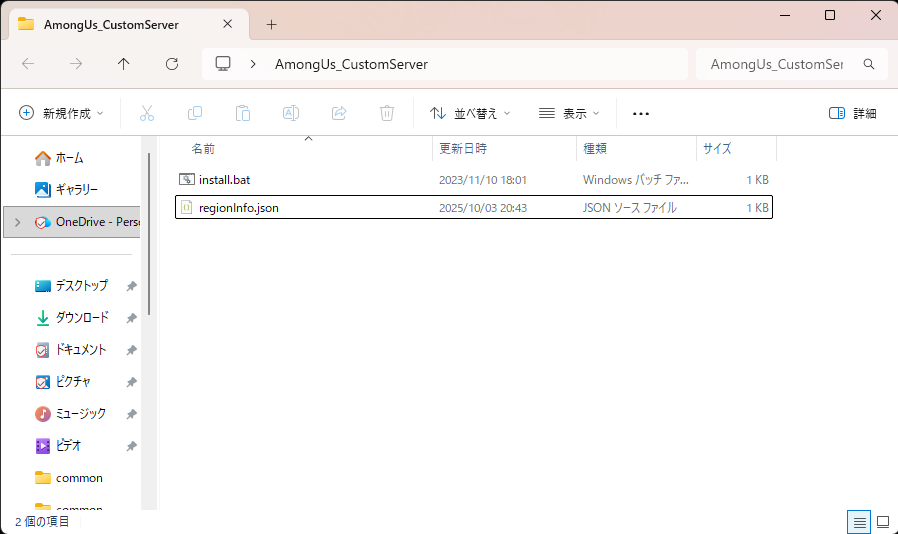Click the Copy icon in toolbar
This screenshot has height=534, width=898.
click(195, 113)
